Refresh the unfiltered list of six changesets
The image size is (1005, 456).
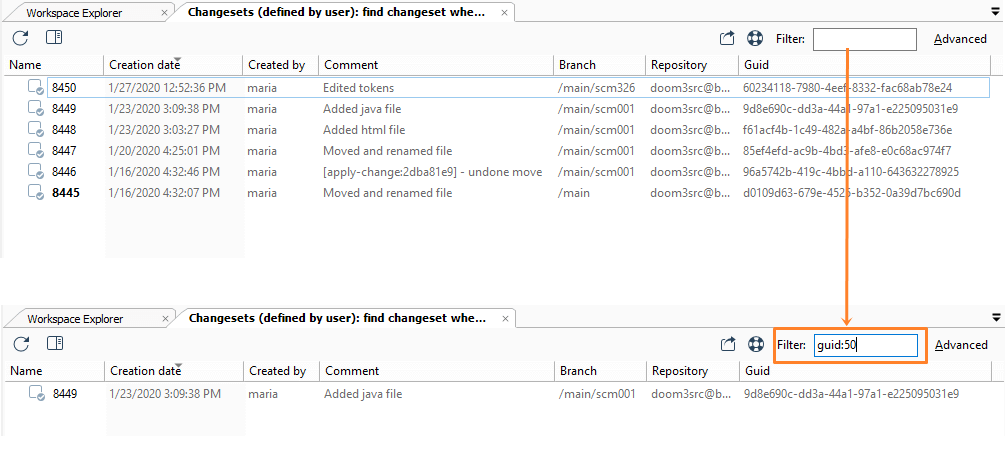point(21,38)
